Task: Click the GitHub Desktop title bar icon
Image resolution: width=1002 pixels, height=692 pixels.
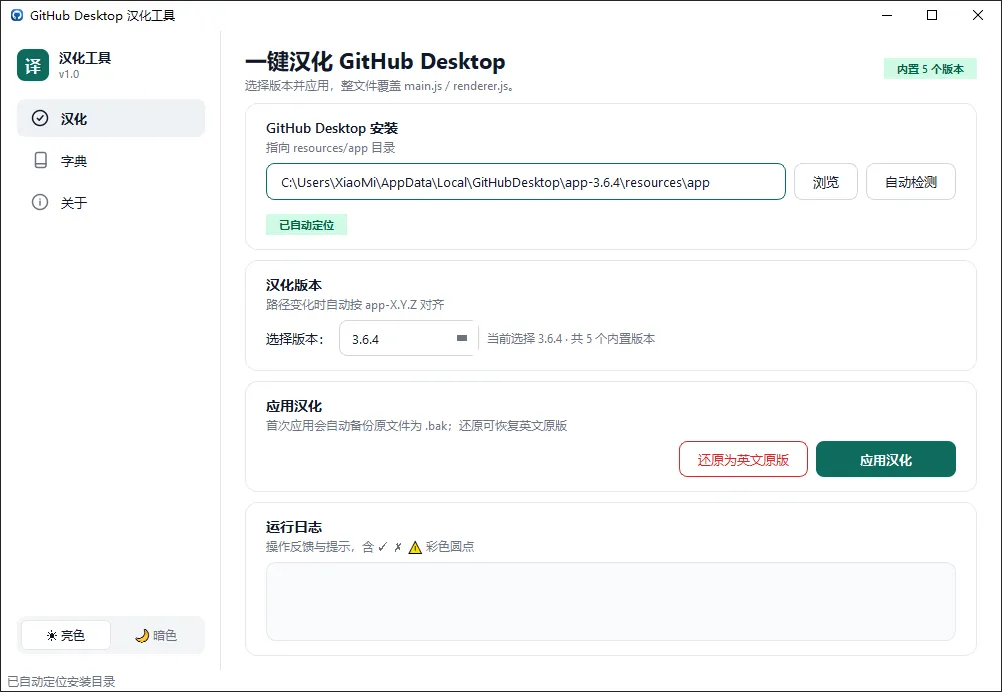Action: tap(17, 15)
